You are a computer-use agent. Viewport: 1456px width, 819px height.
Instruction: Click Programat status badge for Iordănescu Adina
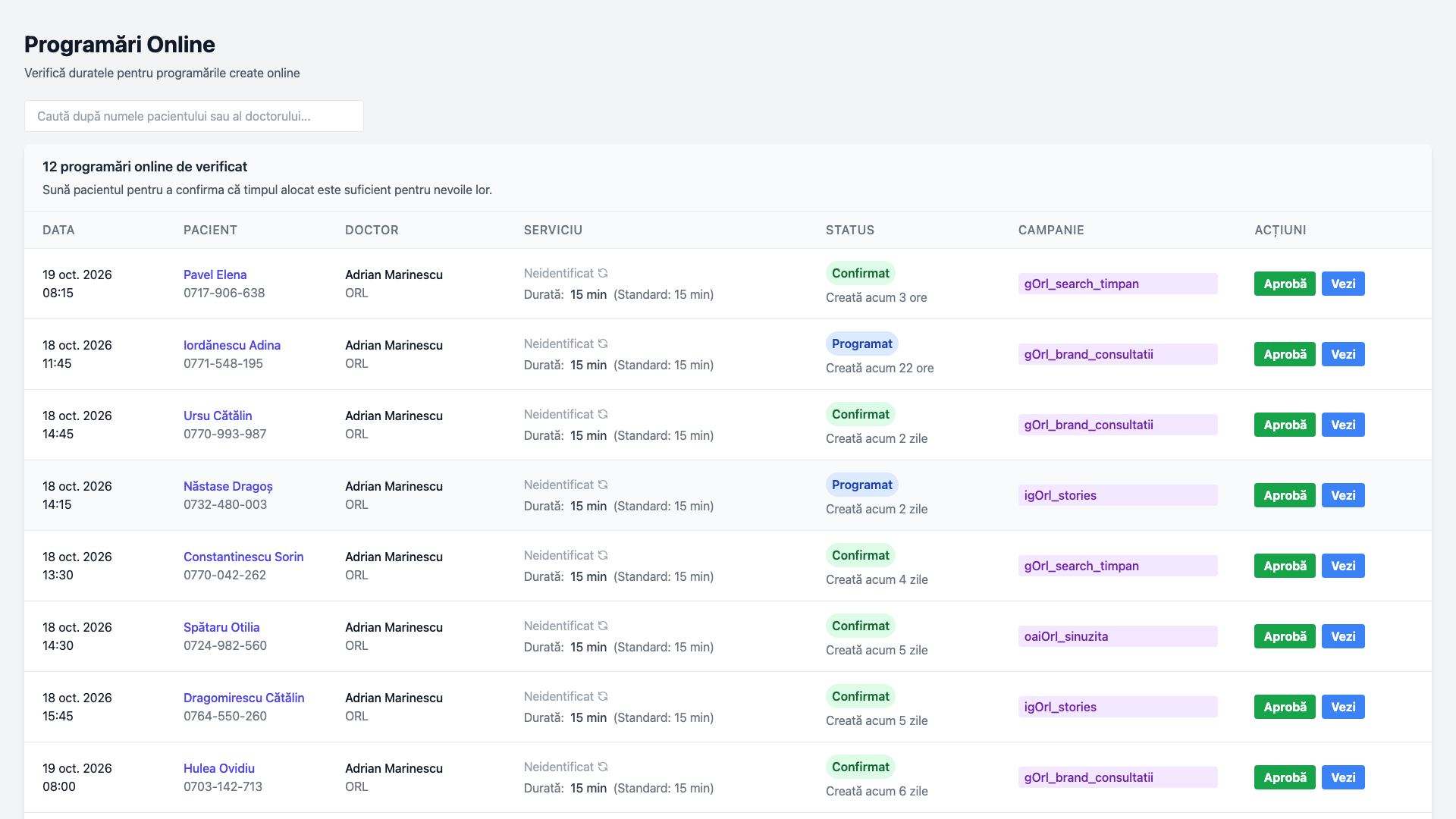861,344
